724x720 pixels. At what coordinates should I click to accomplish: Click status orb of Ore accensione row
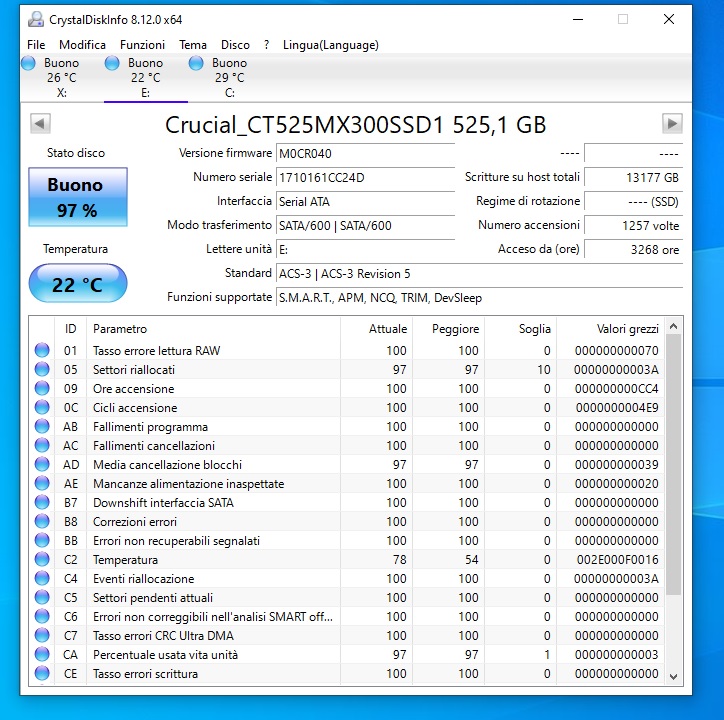click(42, 388)
